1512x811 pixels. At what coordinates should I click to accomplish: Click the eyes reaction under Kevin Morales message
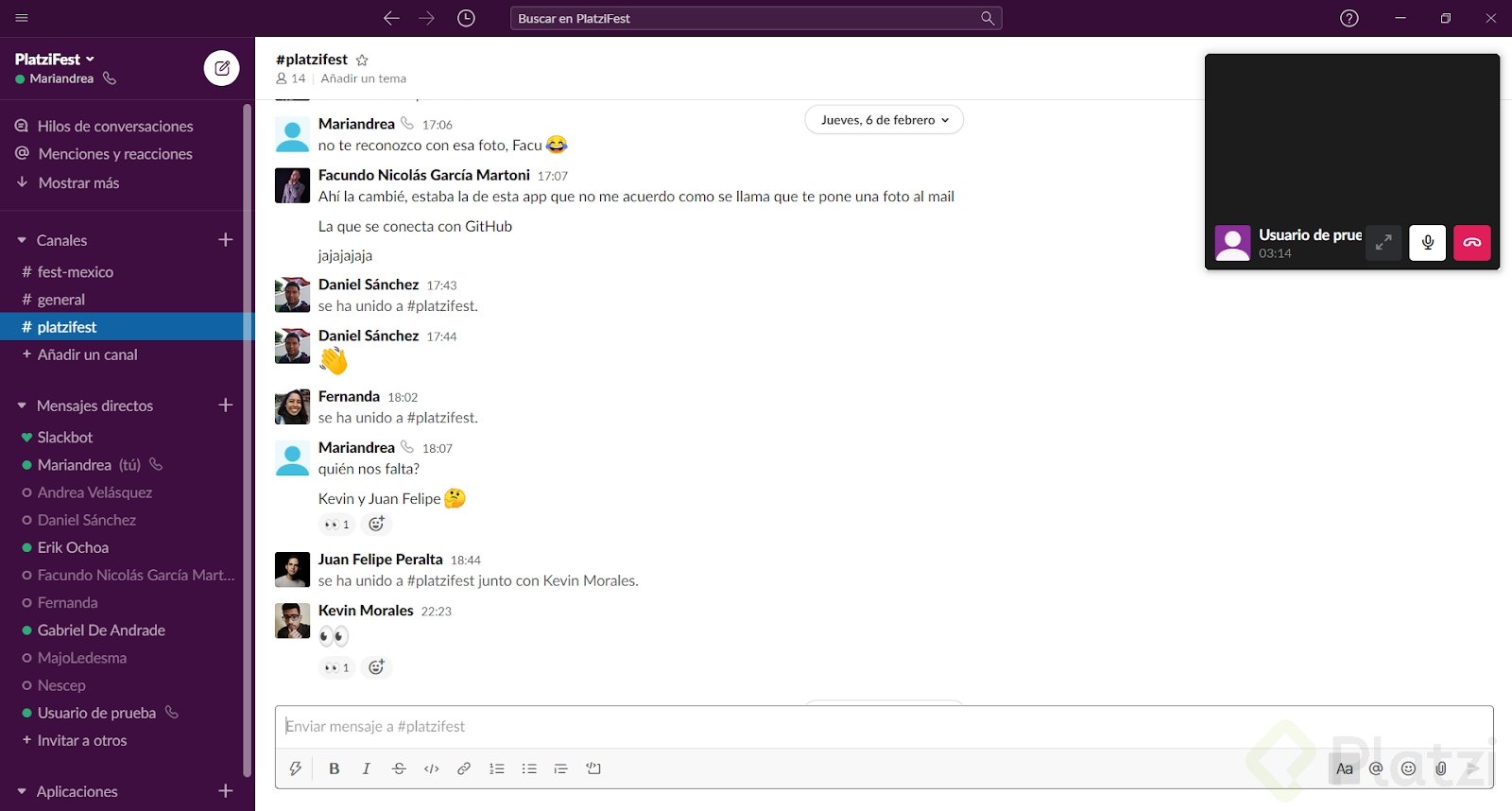pyautogui.click(x=337, y=667)
